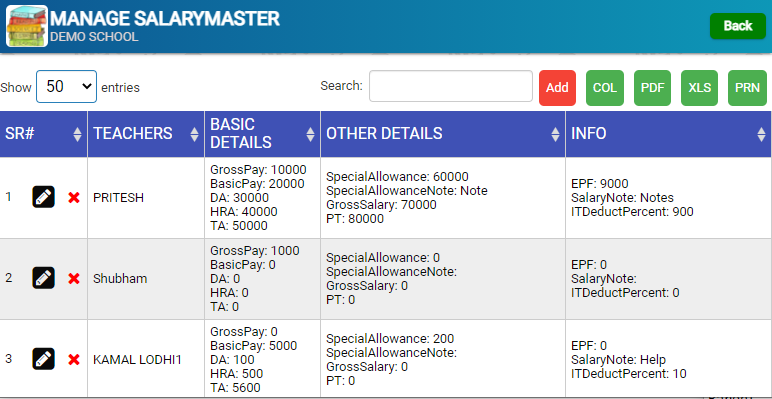Export table with XLS button
The width and height of the screenshot is (772, 399).
[x=699, y=88]
